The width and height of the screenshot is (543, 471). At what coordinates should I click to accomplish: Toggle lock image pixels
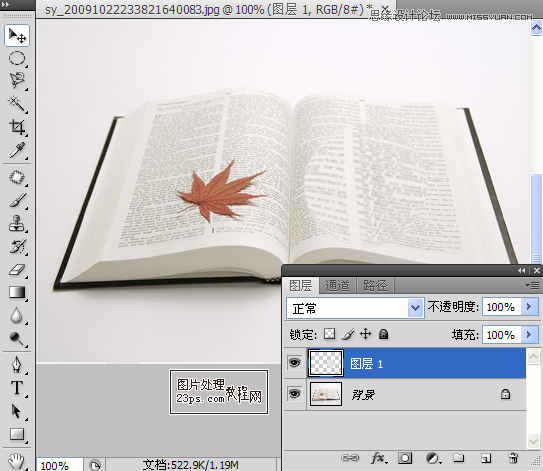[348, 334]
